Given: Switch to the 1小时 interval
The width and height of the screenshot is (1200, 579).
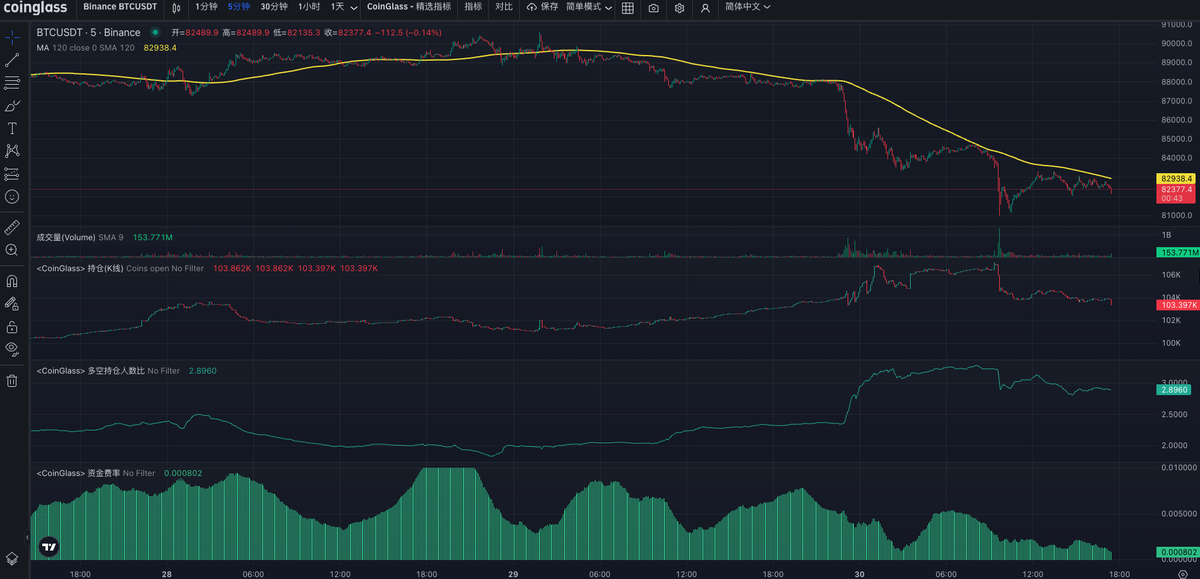Looking at the screenshot, I should point(309,6).
